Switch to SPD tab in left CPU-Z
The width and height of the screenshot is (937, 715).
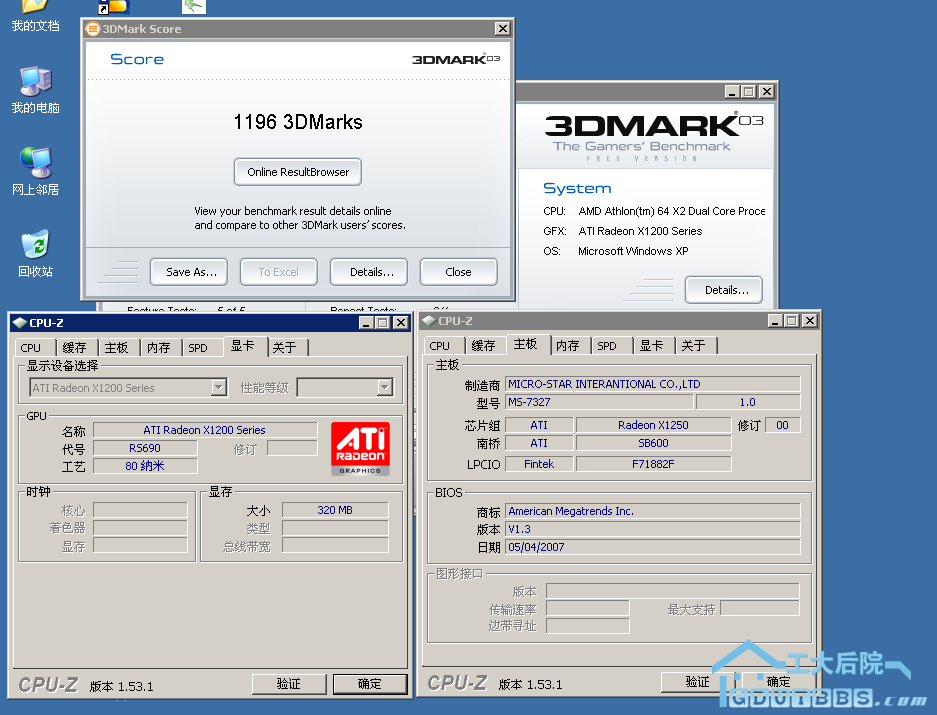[x=201, y=347]
